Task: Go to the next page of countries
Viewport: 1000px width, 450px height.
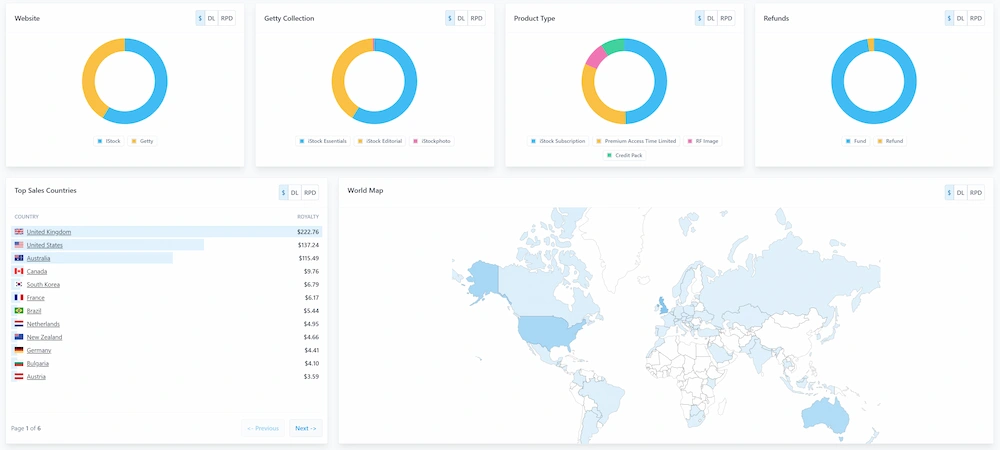Action: click(305, 428)
